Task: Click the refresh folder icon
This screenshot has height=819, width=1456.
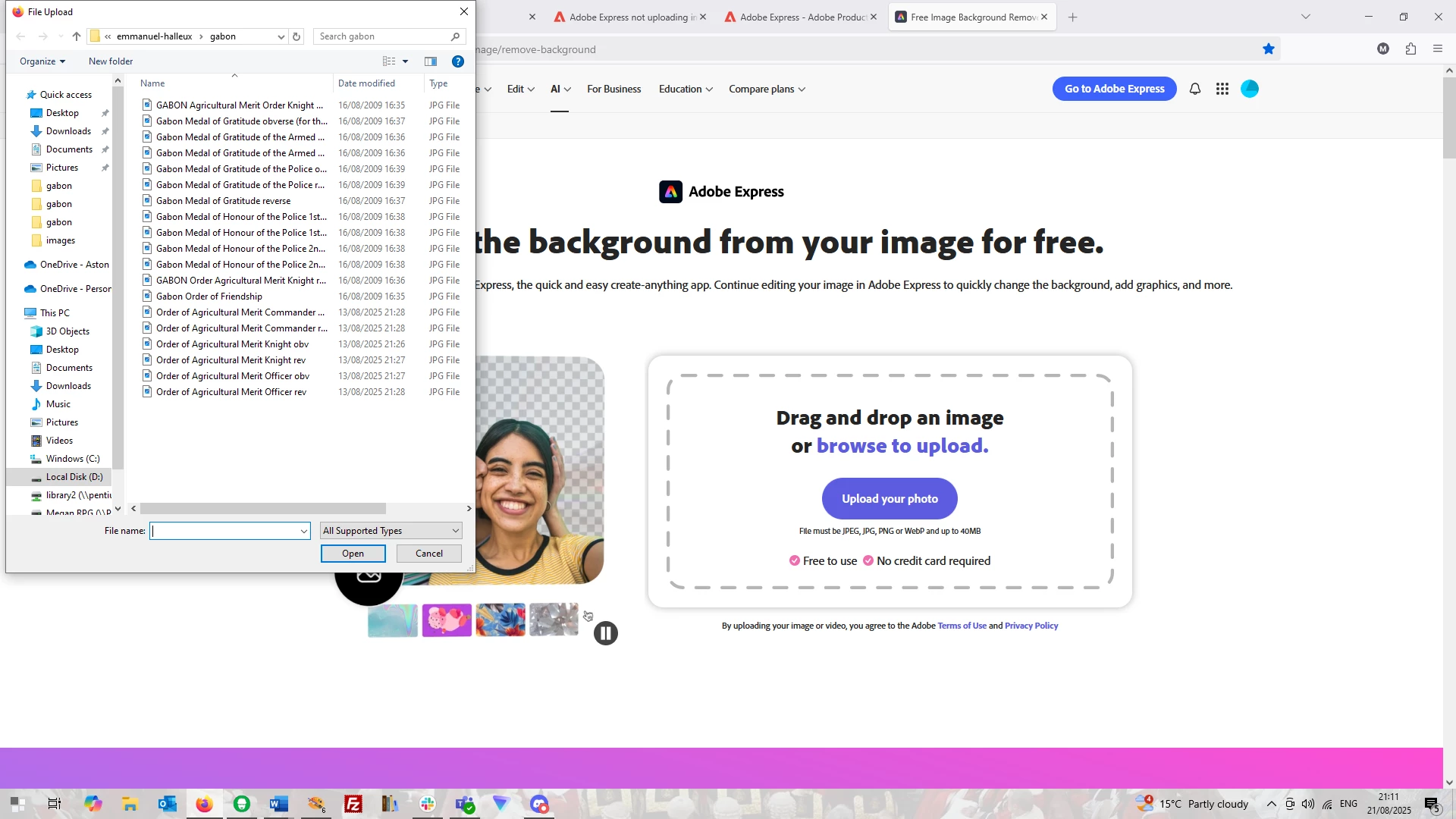Action: 297,36
